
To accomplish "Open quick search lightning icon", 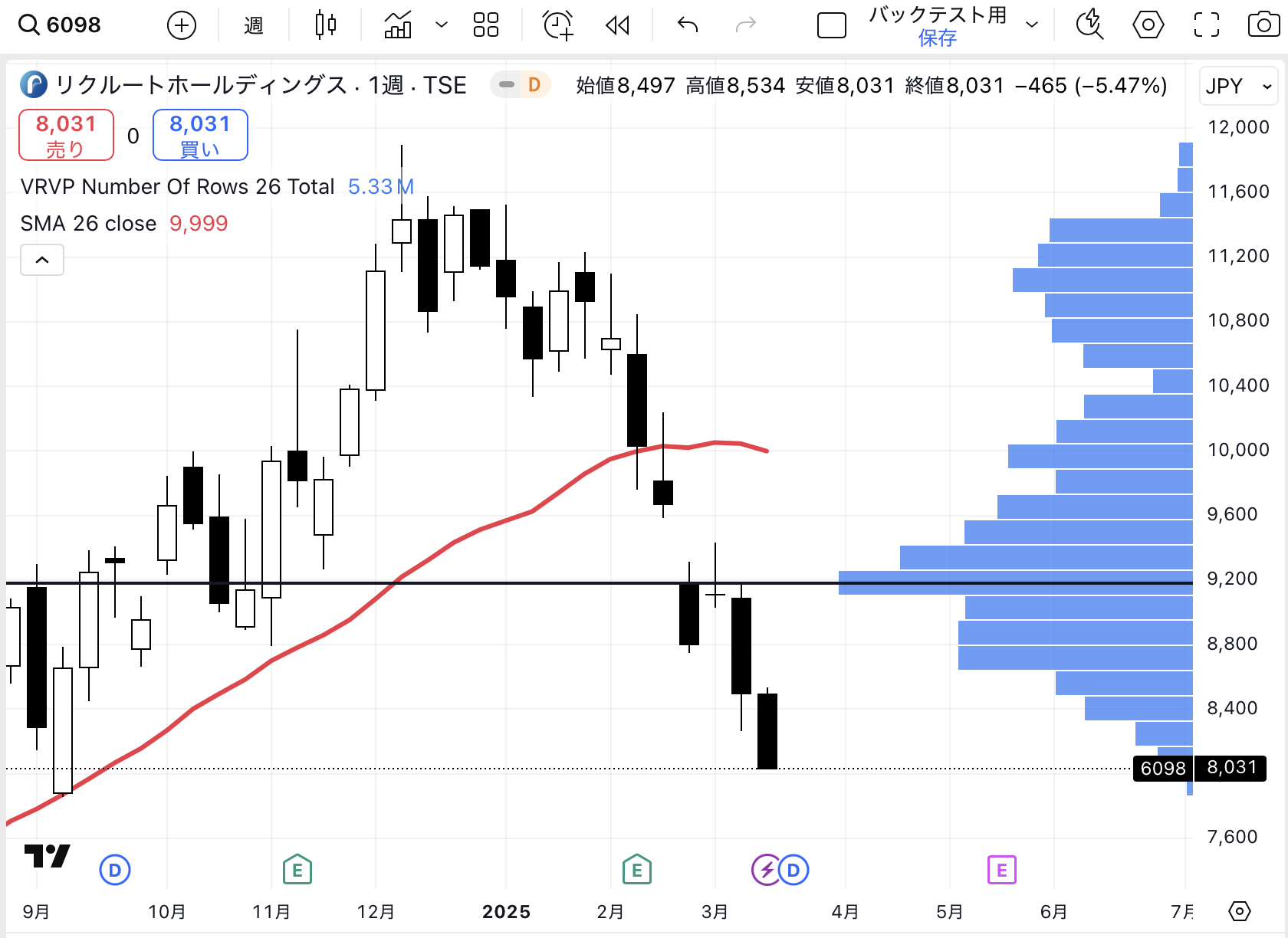I will tap(1089, 25).
